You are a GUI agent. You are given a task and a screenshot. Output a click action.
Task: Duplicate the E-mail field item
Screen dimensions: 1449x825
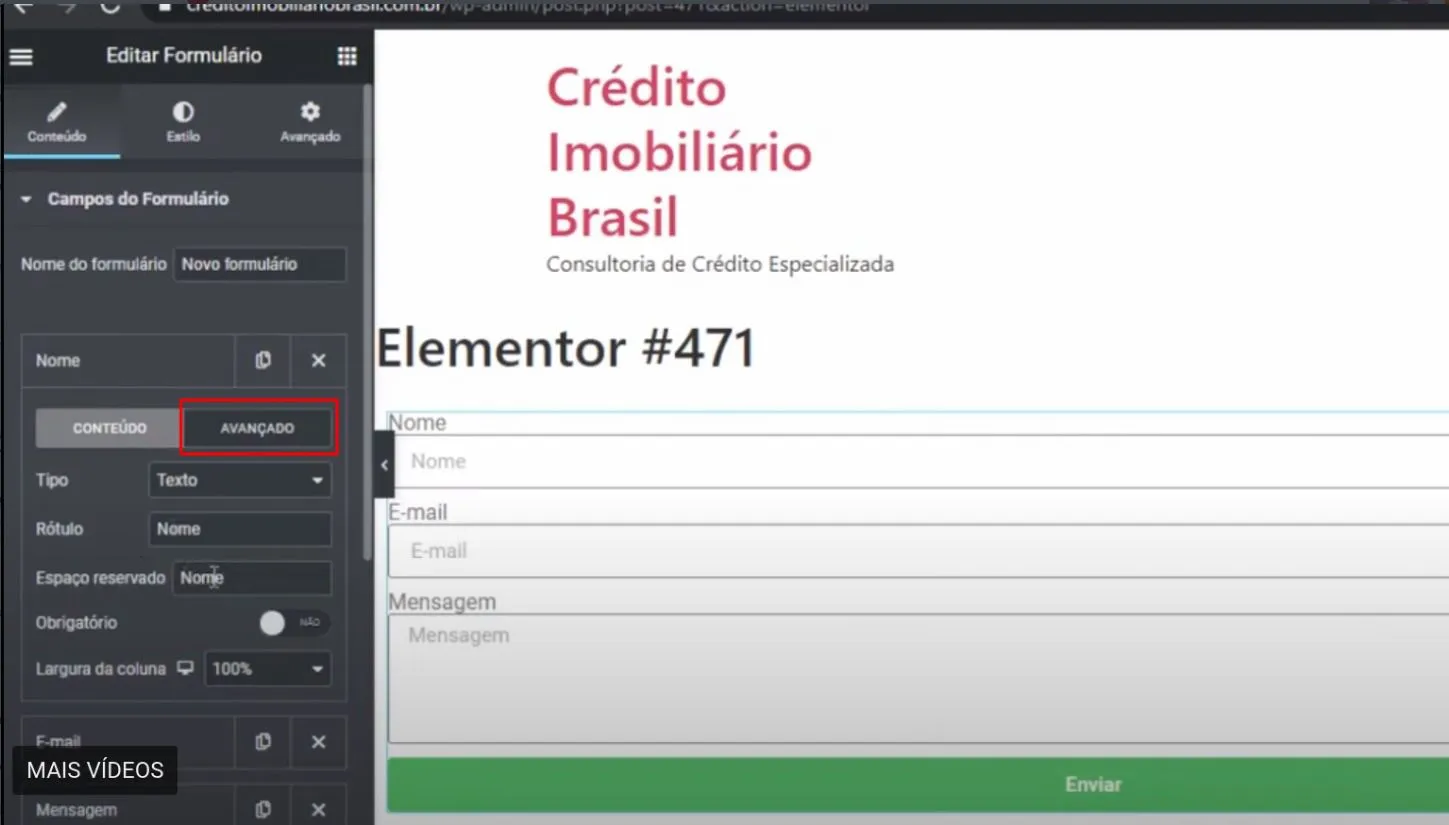[263, 742]
